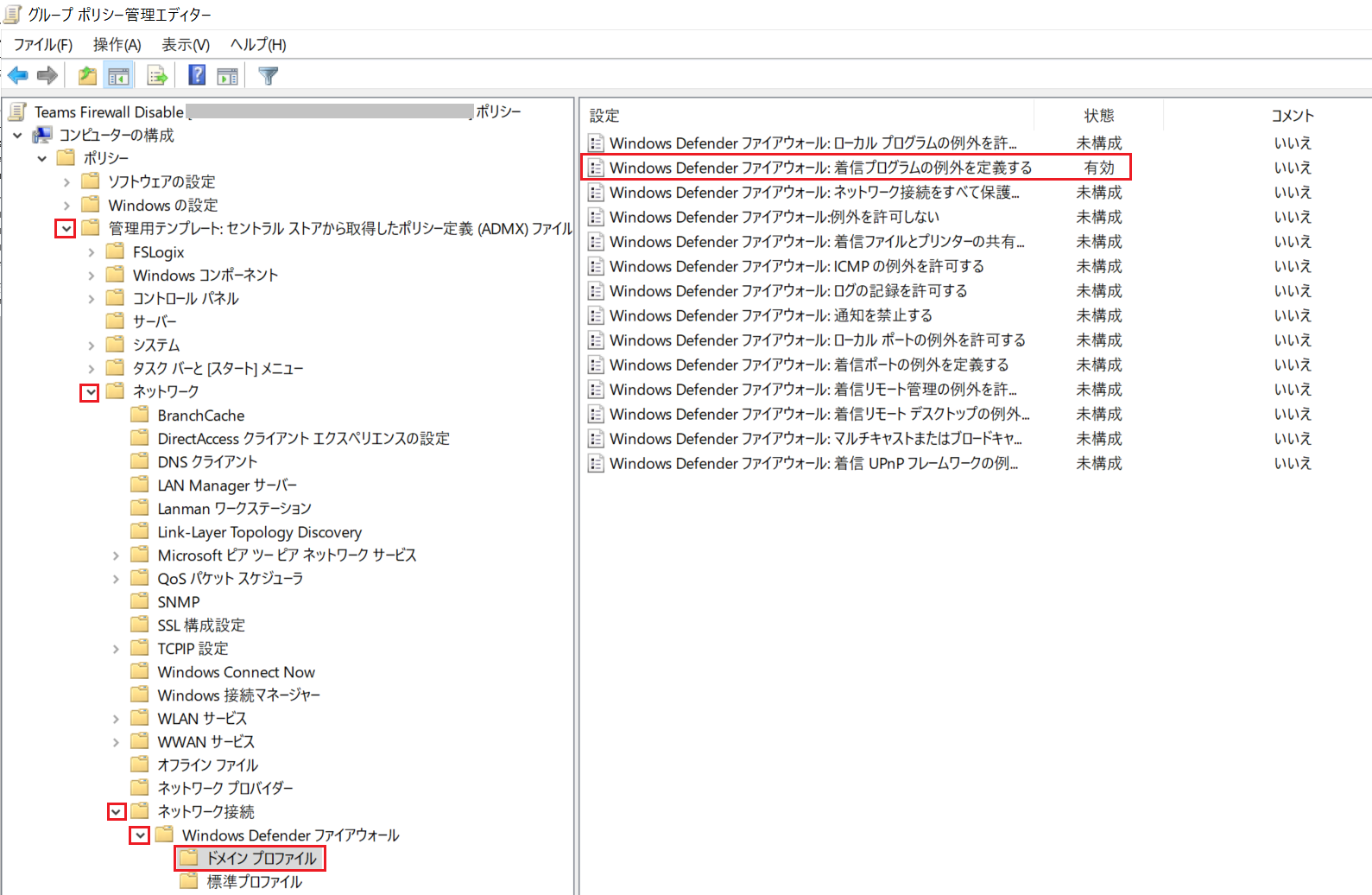Toggle the Show/Hide console tree icon
Viewport: 1372px width, 895px height.
[118, 76]
